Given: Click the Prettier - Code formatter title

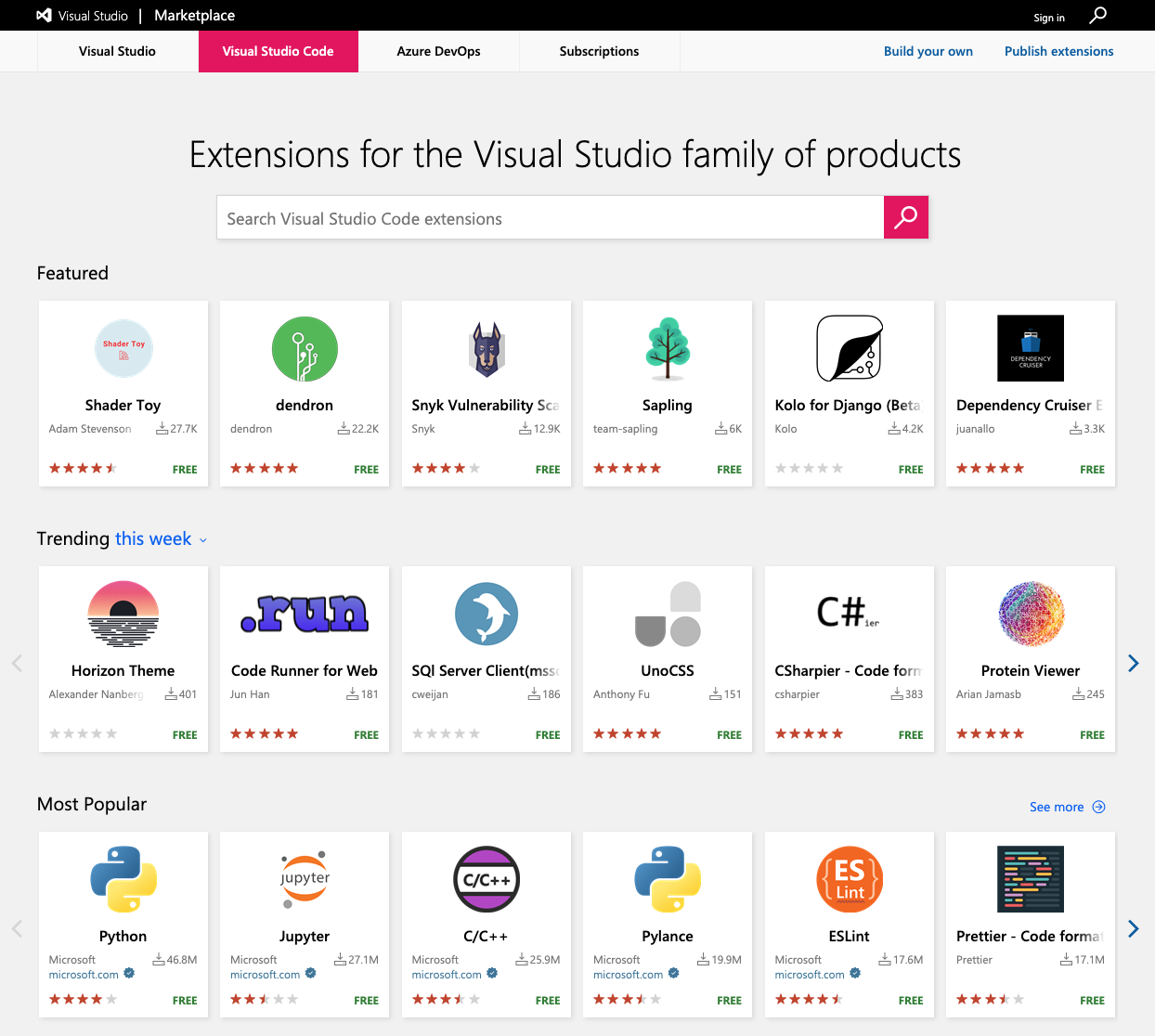Looking at the screenshot, I should (1030, 936).
